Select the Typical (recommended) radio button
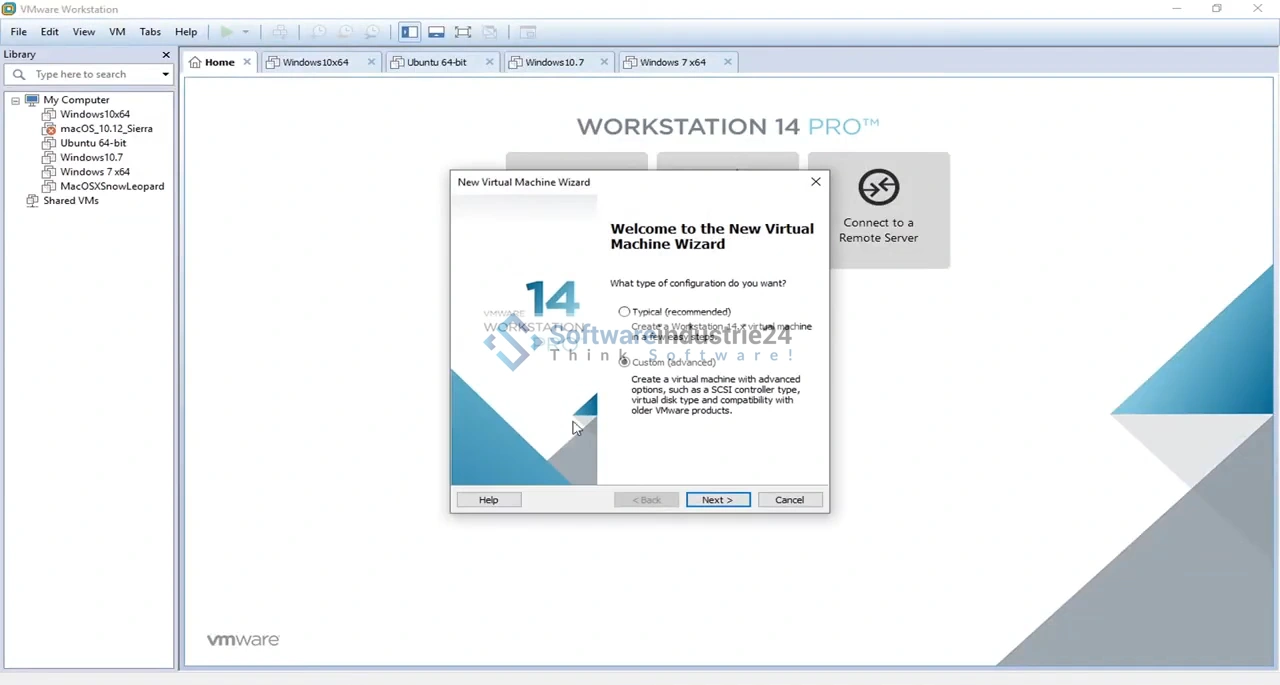The width and height of the screenshot is (1280, 685). (x=625, y=312)
